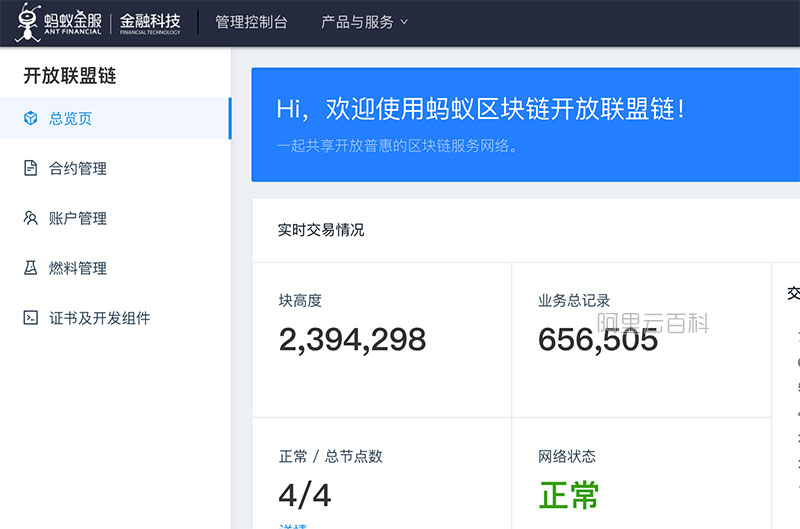The image size is (800, 529).
Task: Click the Ant Financial ant logo
Action: [x=28, y=22]
